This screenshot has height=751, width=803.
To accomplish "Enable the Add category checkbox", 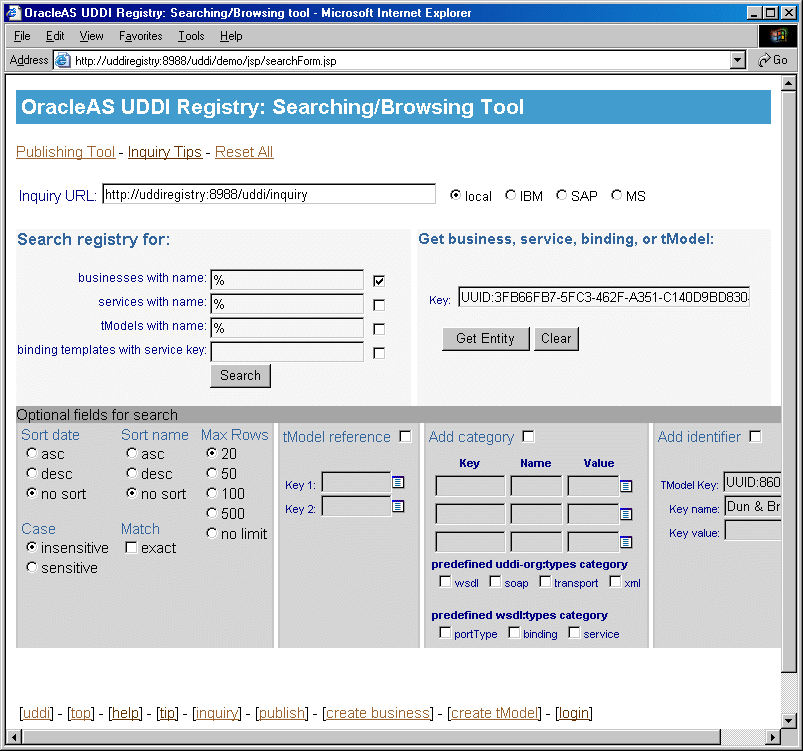I will tap(529, 436).
